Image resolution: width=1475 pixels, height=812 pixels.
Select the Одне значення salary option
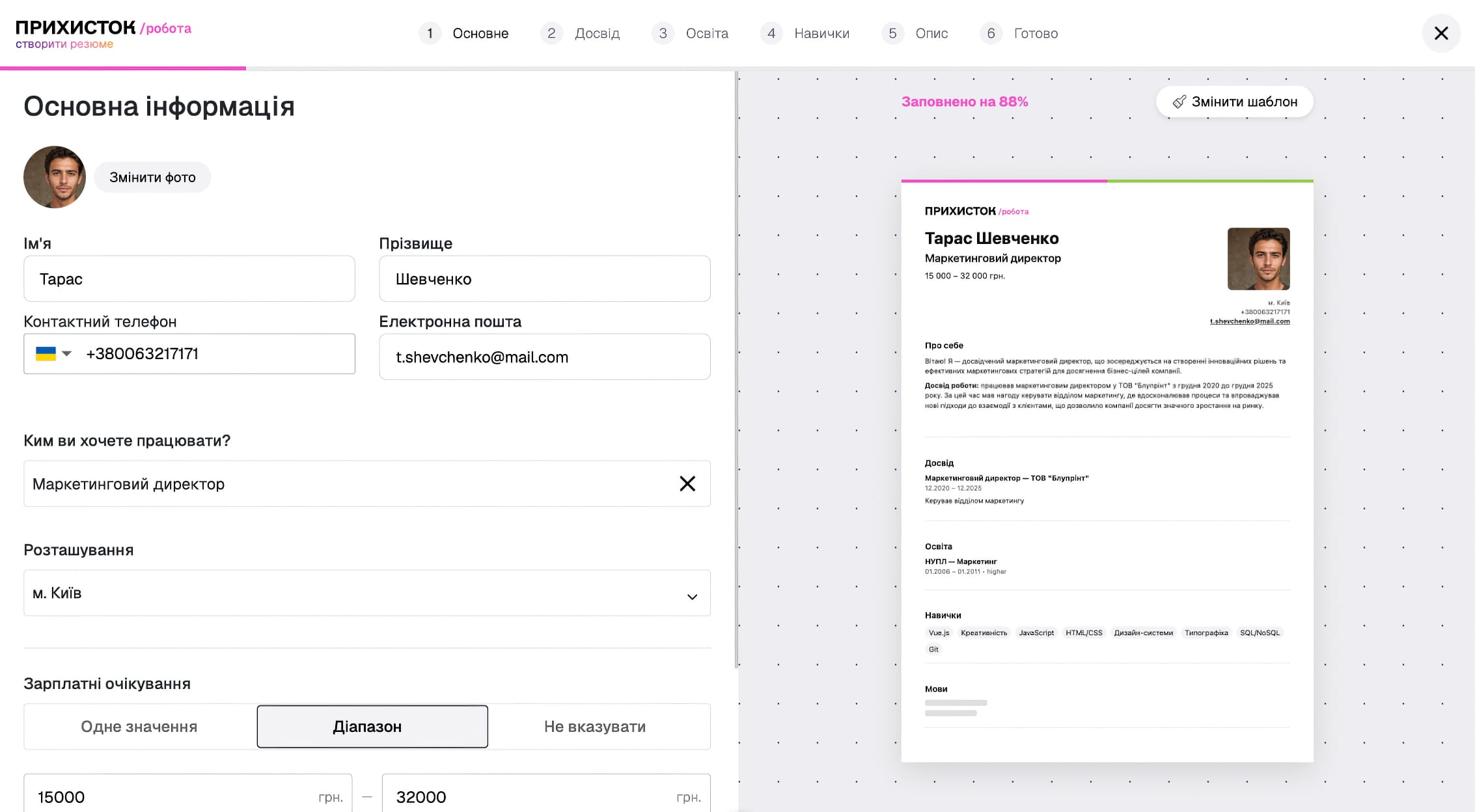pos(139,726)
